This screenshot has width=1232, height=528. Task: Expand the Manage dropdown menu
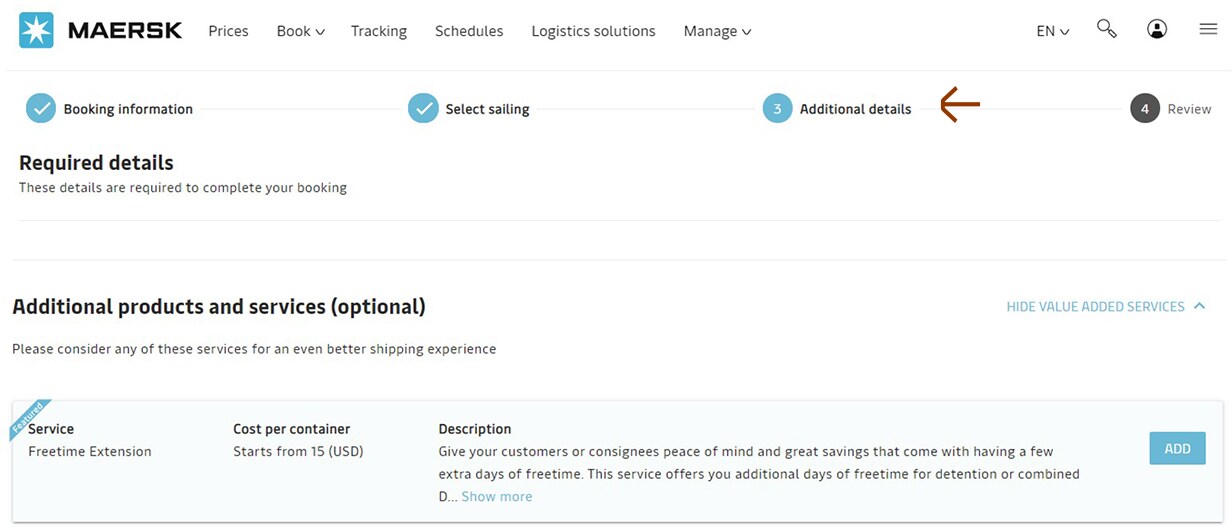717,31
